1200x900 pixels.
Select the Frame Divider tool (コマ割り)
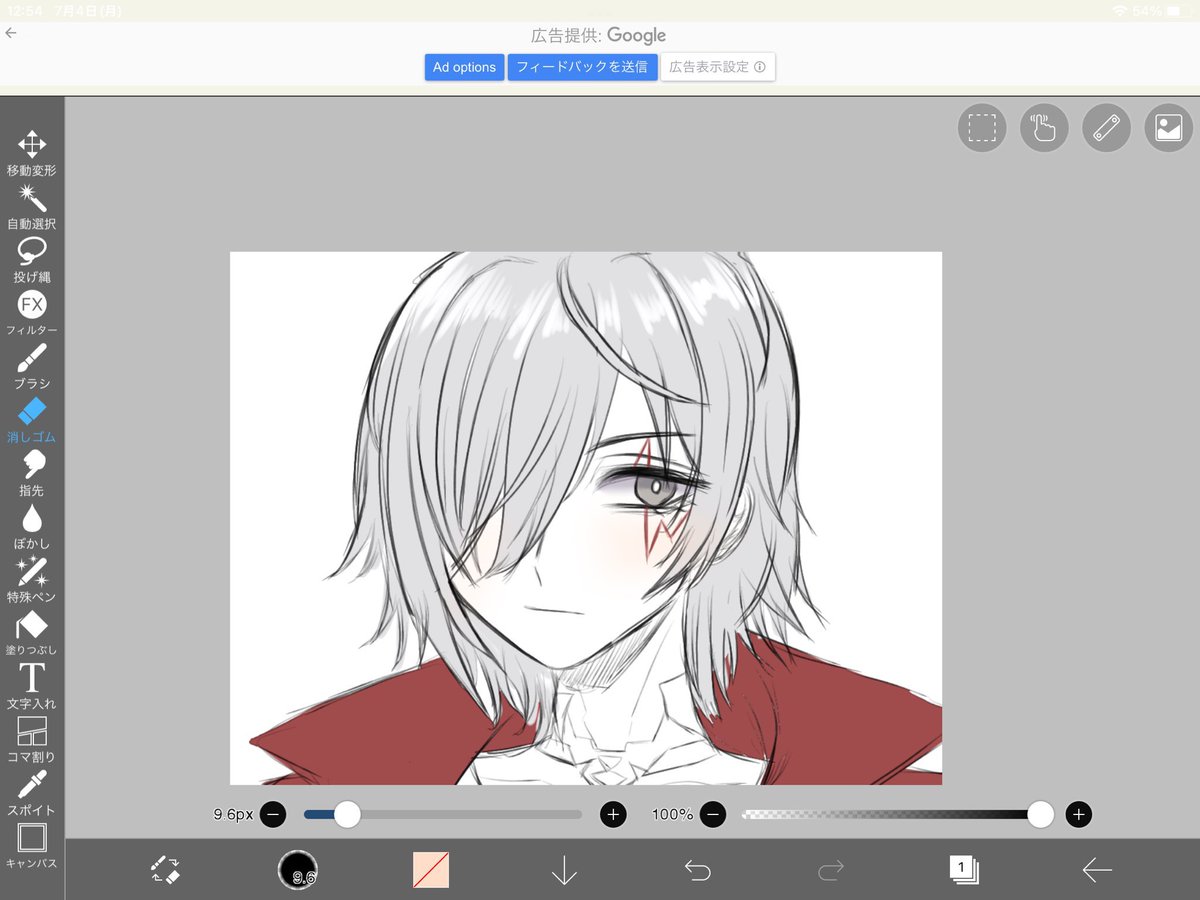pyautogui.click(x=32, y=740)
